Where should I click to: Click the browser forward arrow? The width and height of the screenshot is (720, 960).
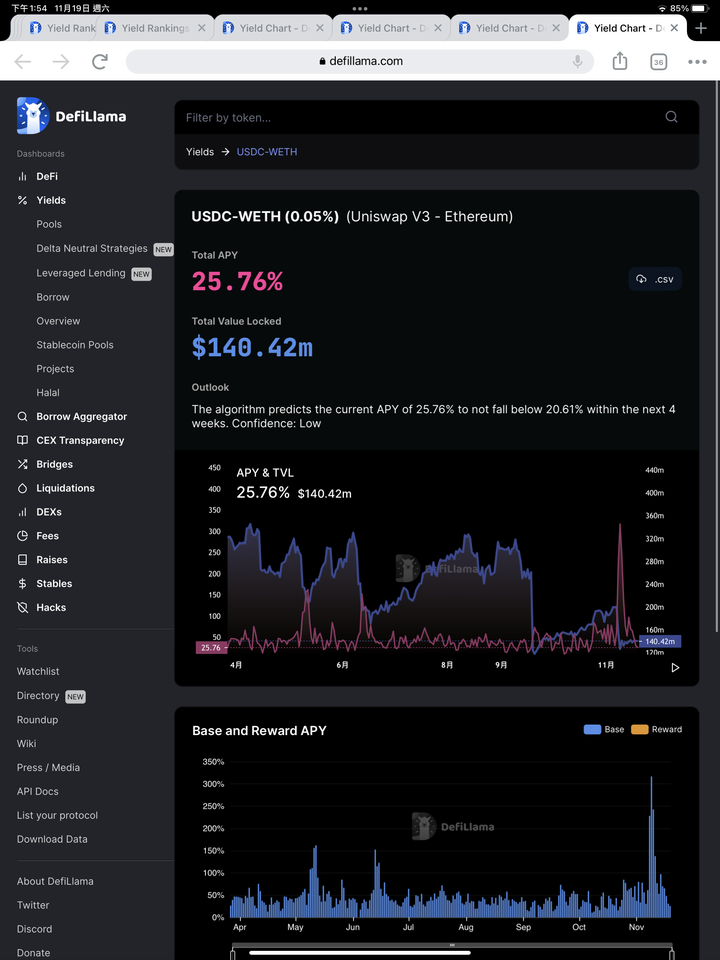(x=61, y=61)
